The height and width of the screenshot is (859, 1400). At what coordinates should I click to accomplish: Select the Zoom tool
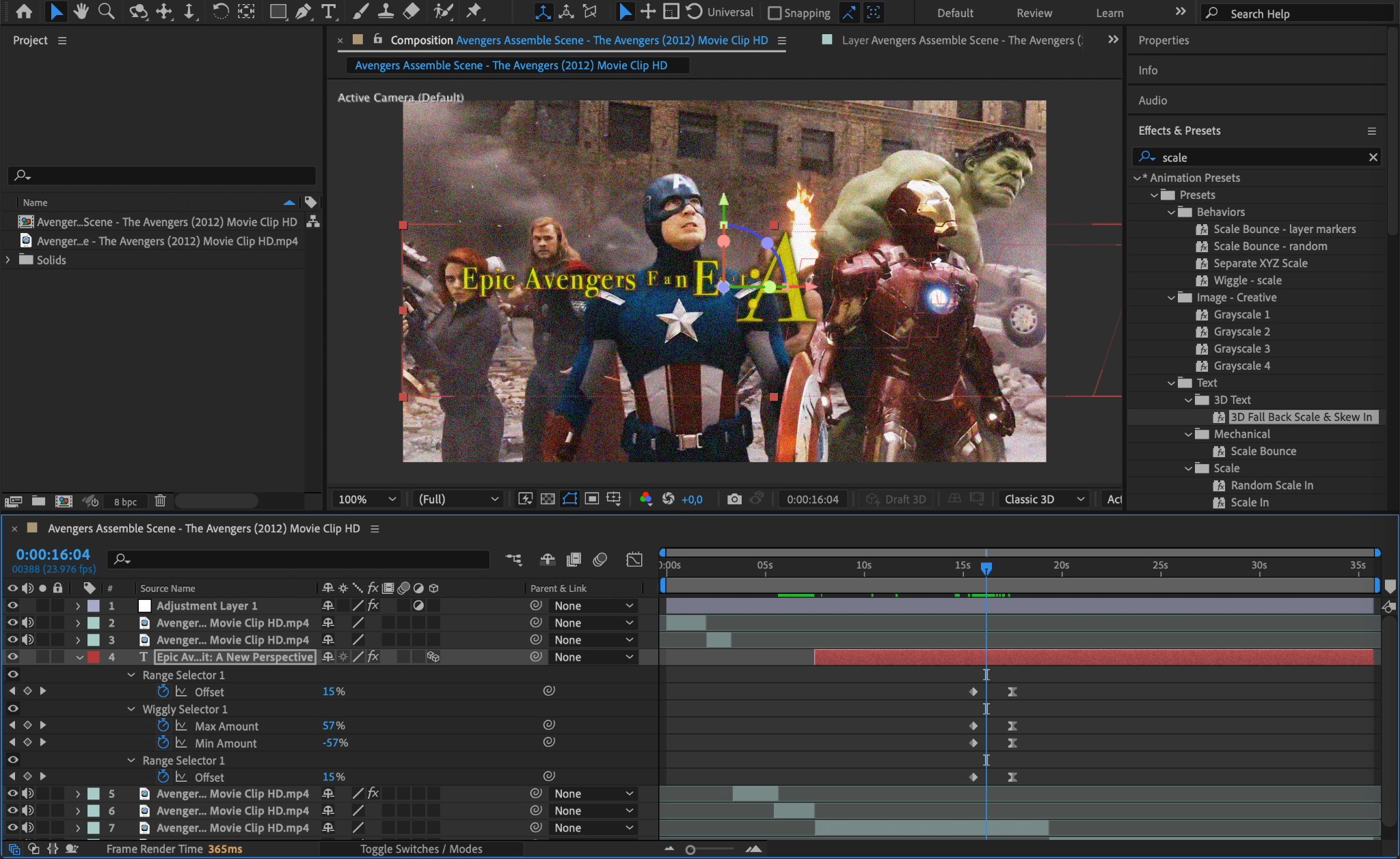pyautogui.click(x=106, y=12)
